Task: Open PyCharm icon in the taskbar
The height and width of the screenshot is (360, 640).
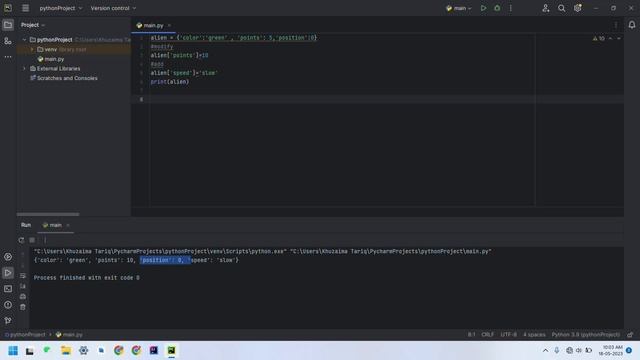Action: pyautogui.click(x=171, y=351)
